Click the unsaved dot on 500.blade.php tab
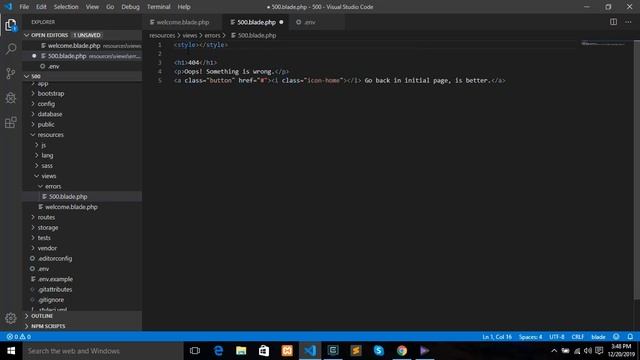The image size is (640, 360). (x=281, y=22)
